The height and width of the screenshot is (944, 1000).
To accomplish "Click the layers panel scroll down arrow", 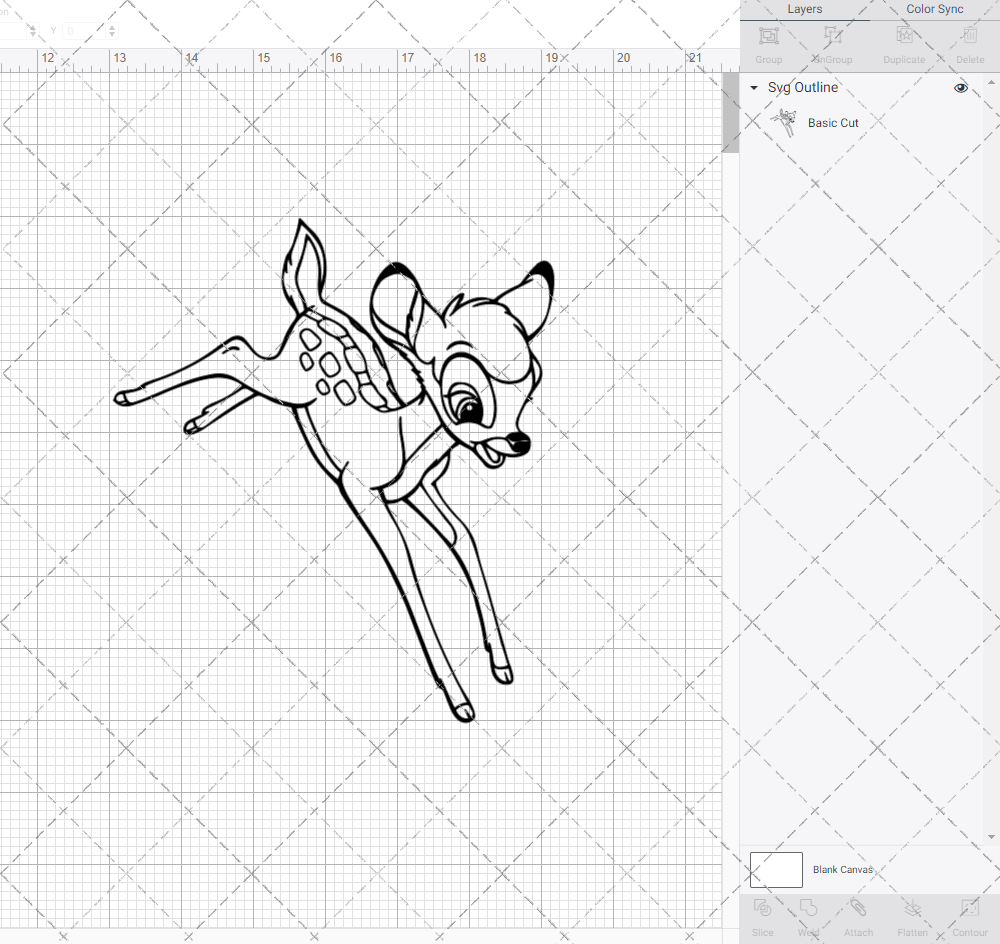I will pos(990,837).
